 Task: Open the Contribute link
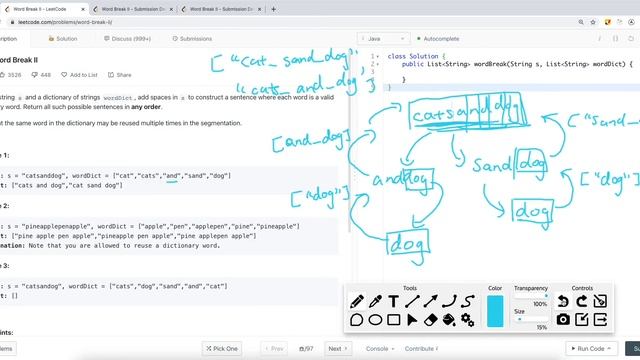point(422,349)
